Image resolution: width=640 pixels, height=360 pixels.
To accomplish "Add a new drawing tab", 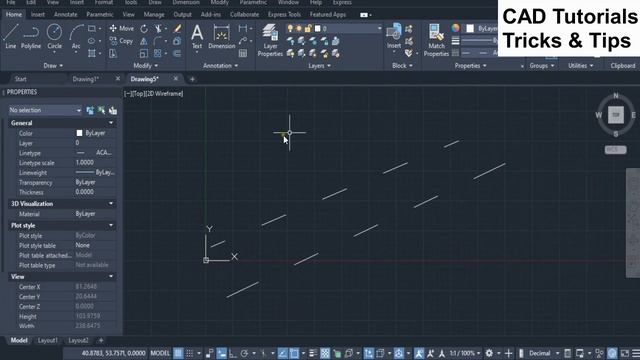I will pos(192,79).
